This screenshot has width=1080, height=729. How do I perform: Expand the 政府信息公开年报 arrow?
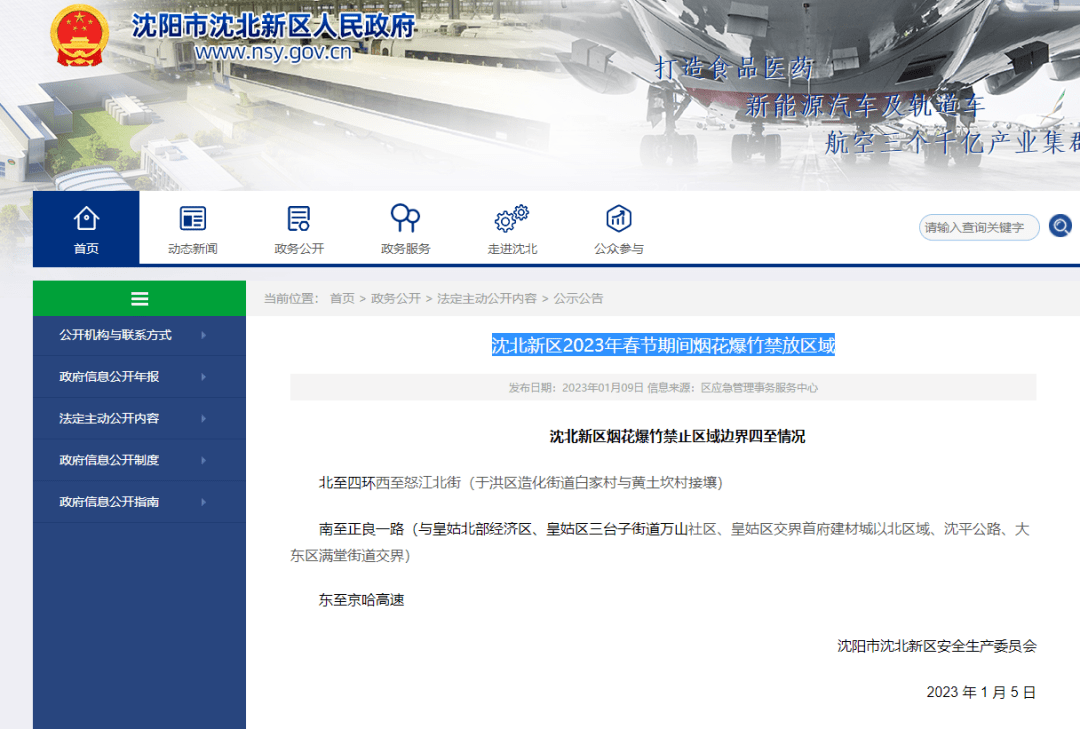(x=203, y=377)
